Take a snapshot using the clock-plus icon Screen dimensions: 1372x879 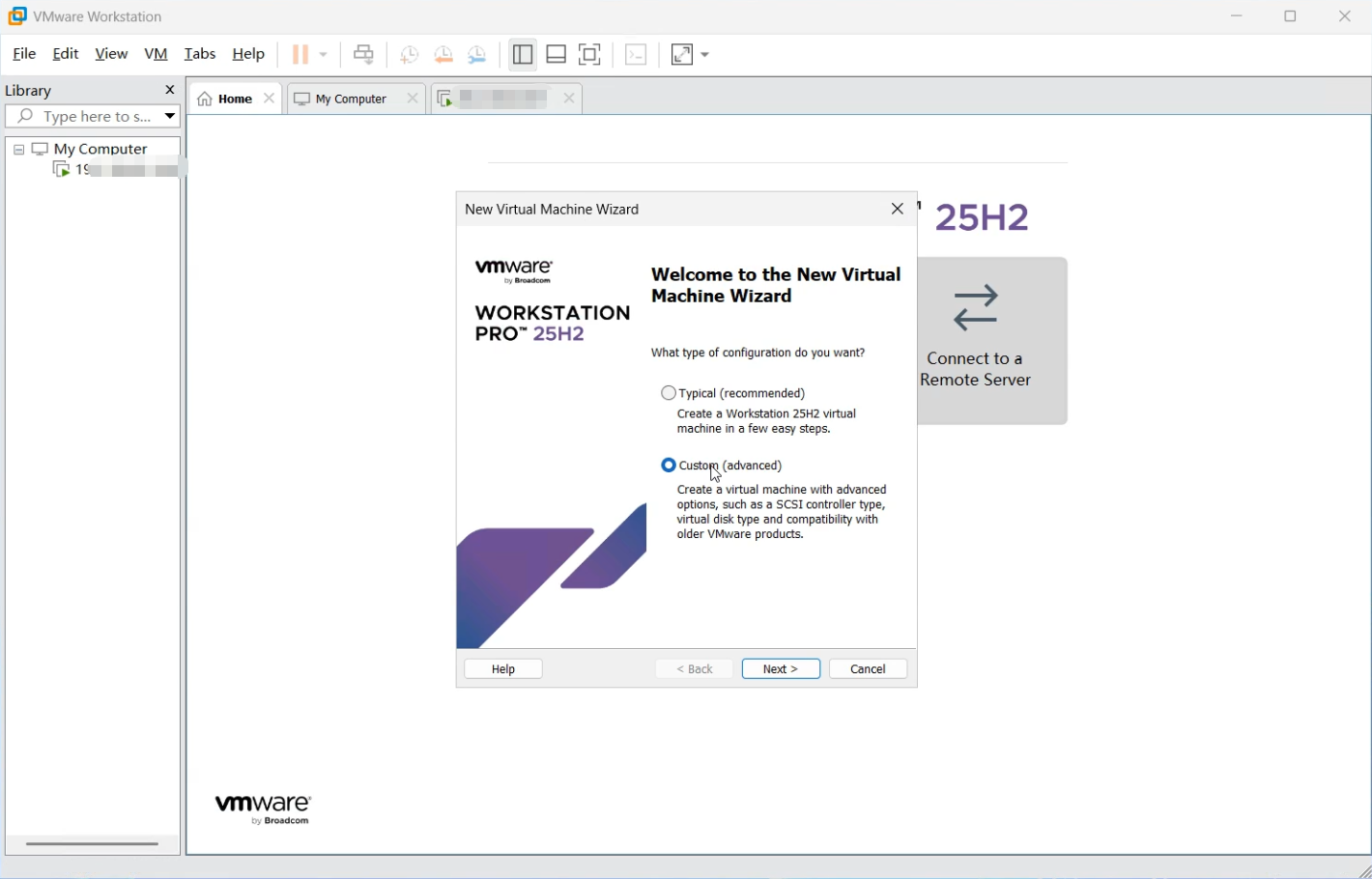click(x=410, y=55)
